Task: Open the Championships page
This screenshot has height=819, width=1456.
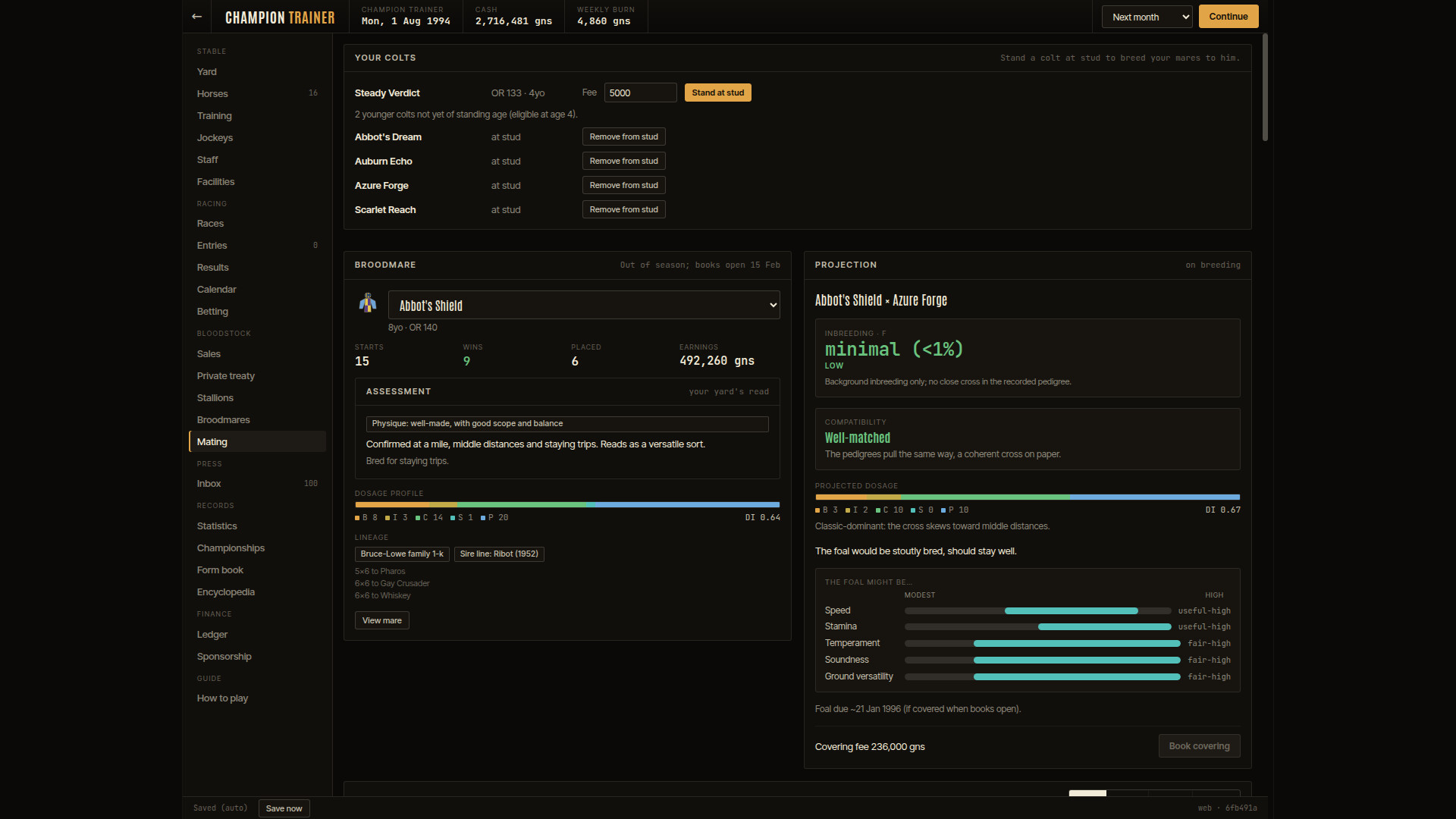Action: 257,548
